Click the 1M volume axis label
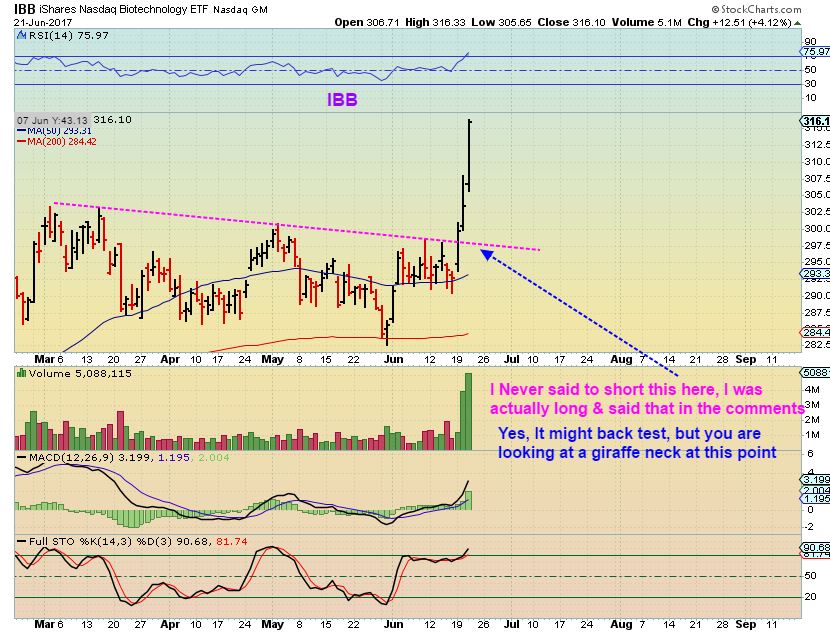This screenshot has height=633, width=830. tap(812, 435)
